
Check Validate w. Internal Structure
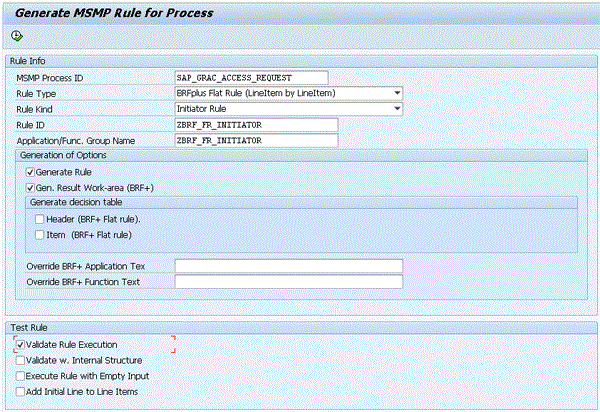[21, 360]
